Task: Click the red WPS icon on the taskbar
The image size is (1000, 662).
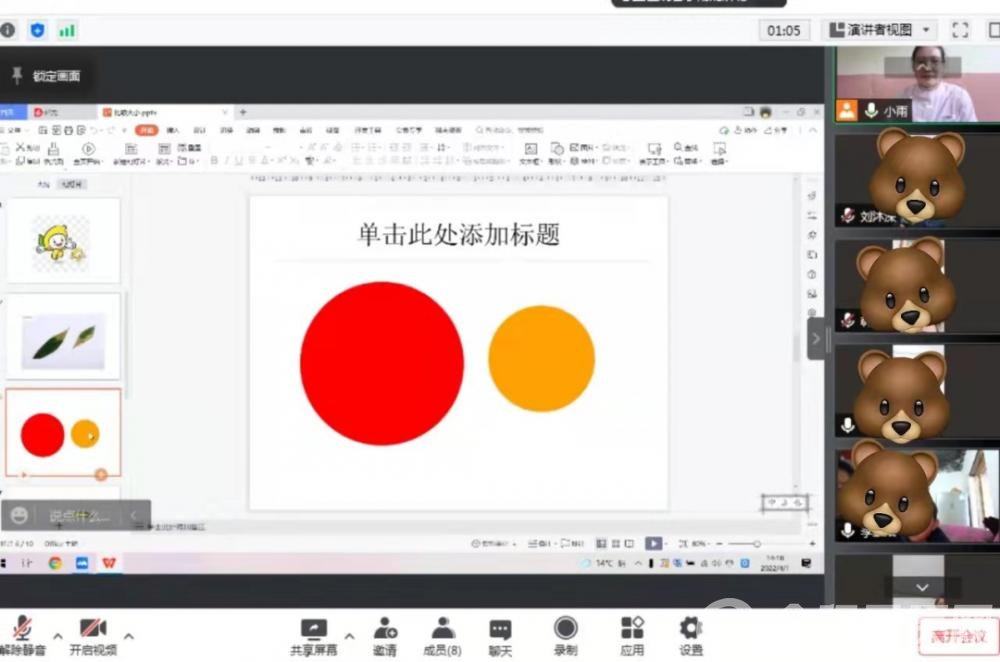Action: (109, 563)
